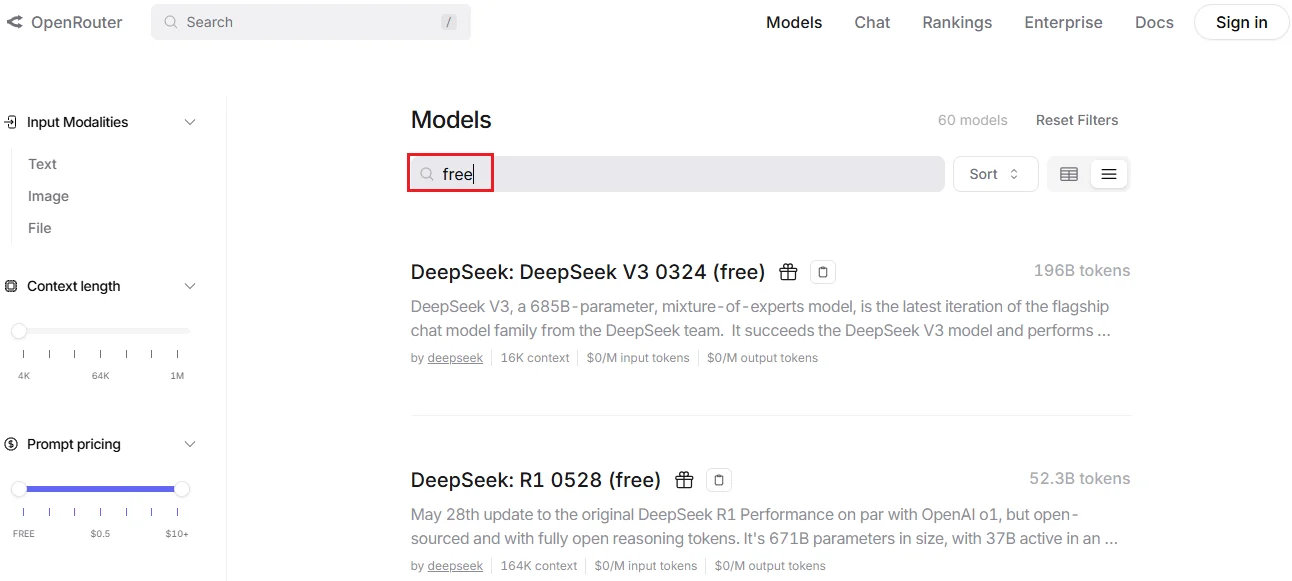Click the 164K context text
Screen dimensions: 1292x581
tap(539, 566)
